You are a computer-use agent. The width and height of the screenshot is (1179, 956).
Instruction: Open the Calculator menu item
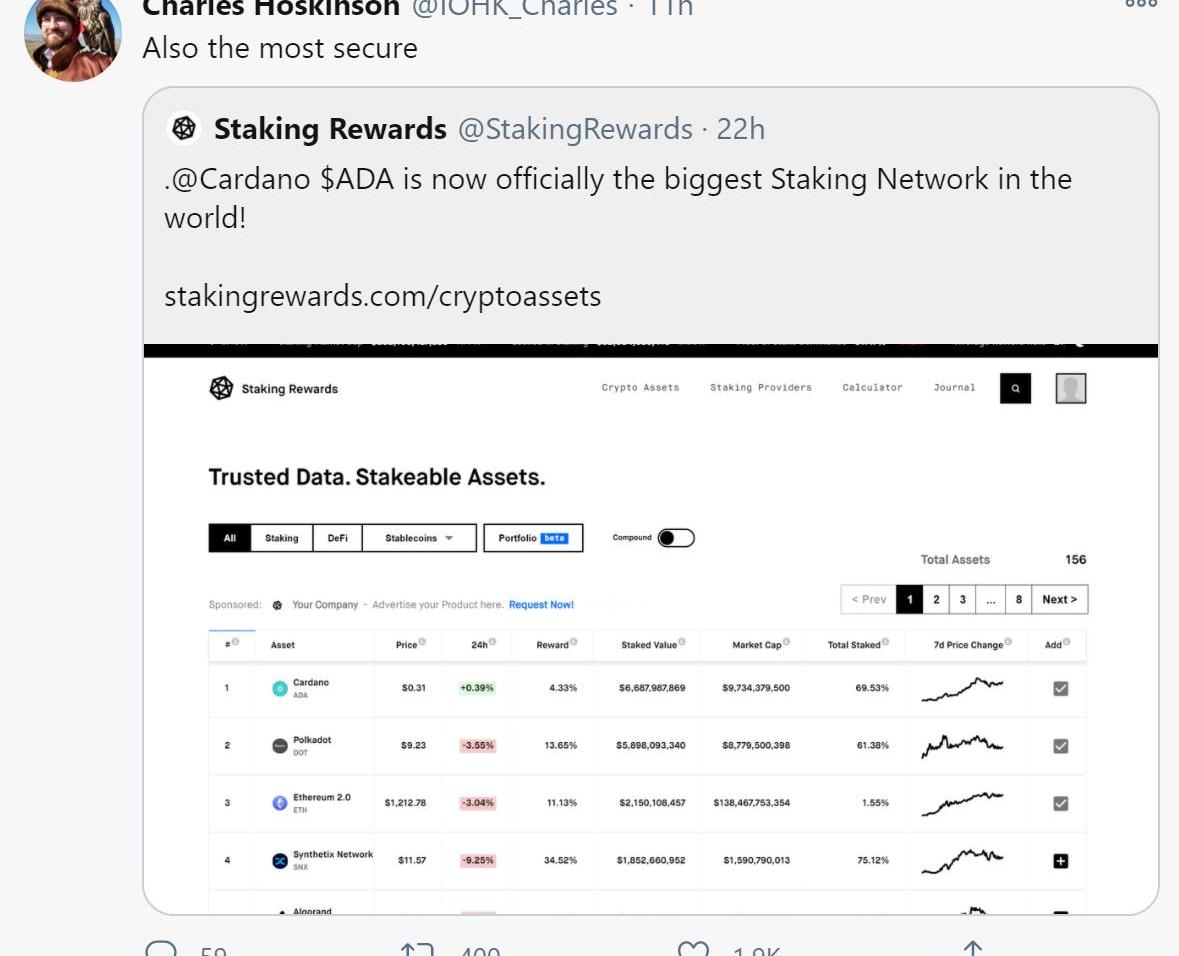click(x=872, y=387)
